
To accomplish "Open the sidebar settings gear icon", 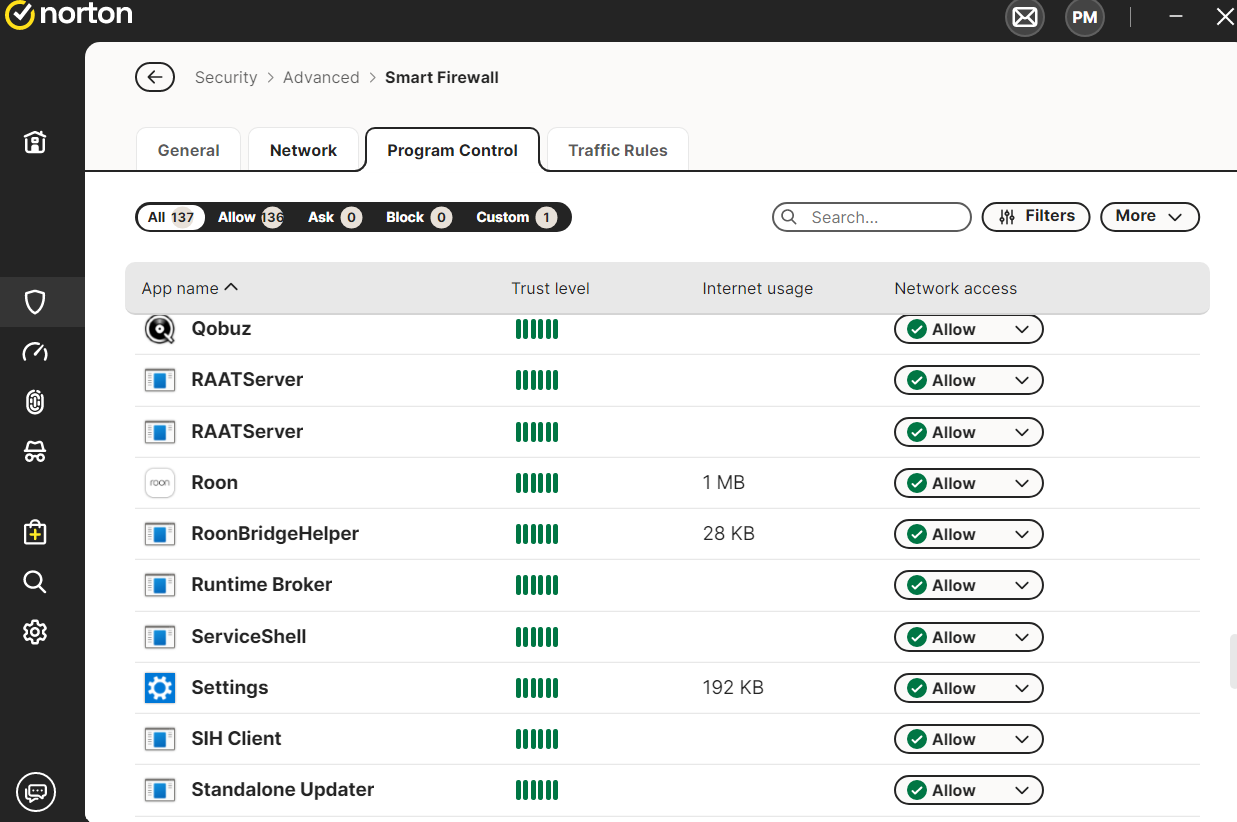I will click(x=35, y=632).
